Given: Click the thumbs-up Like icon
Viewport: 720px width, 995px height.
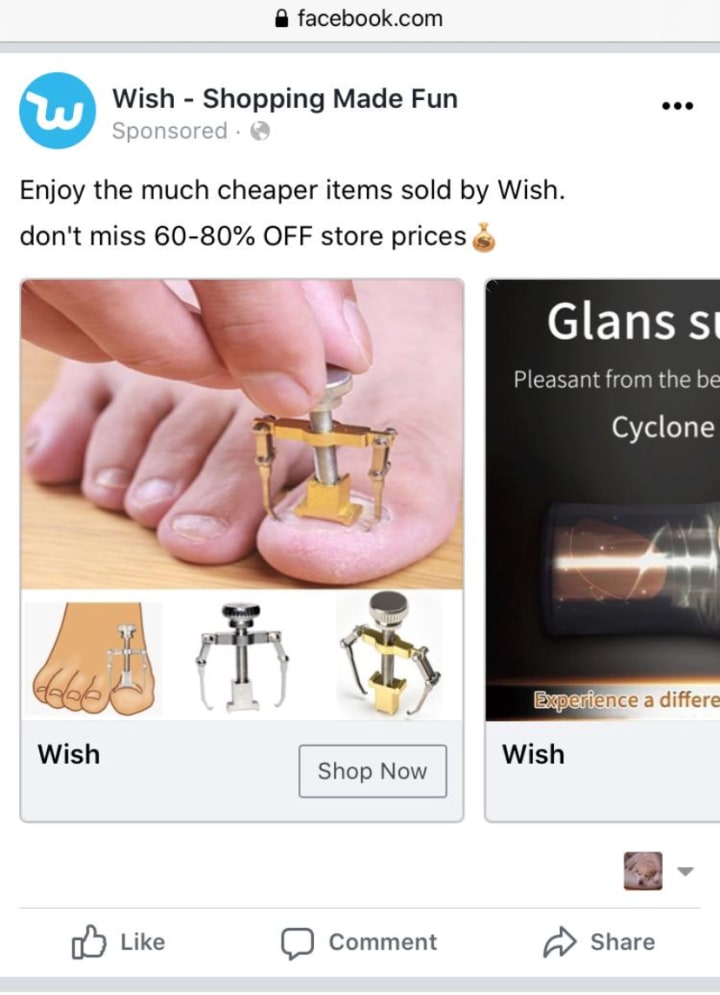Looking at the screenshot, I should (x=88, y=942).
